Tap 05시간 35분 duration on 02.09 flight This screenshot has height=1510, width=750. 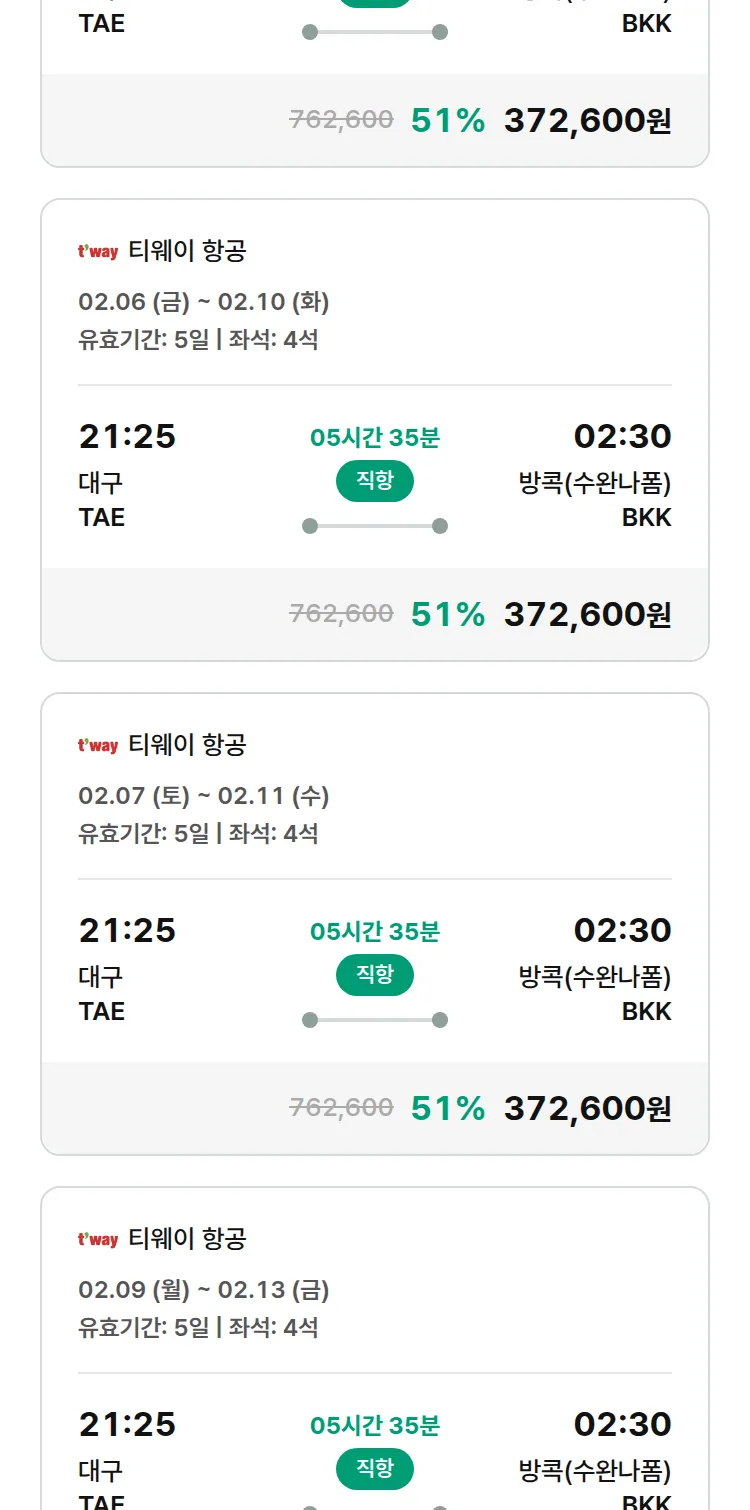[375, 1425]
